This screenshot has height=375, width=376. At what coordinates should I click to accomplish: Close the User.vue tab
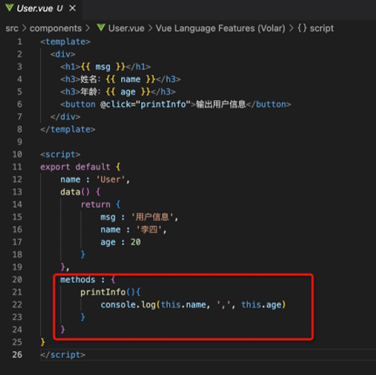click(x=72, y=8)
